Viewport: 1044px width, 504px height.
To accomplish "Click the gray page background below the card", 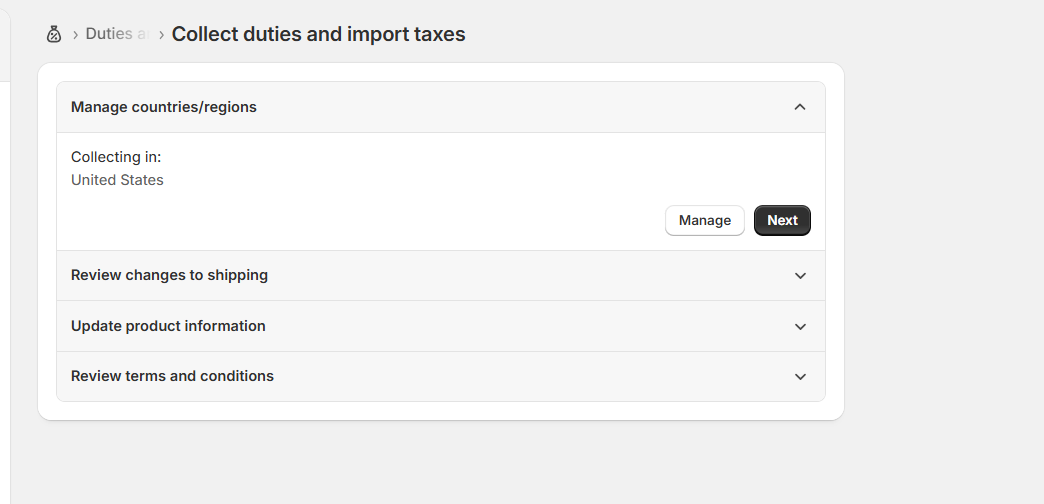I will (441, 461).
